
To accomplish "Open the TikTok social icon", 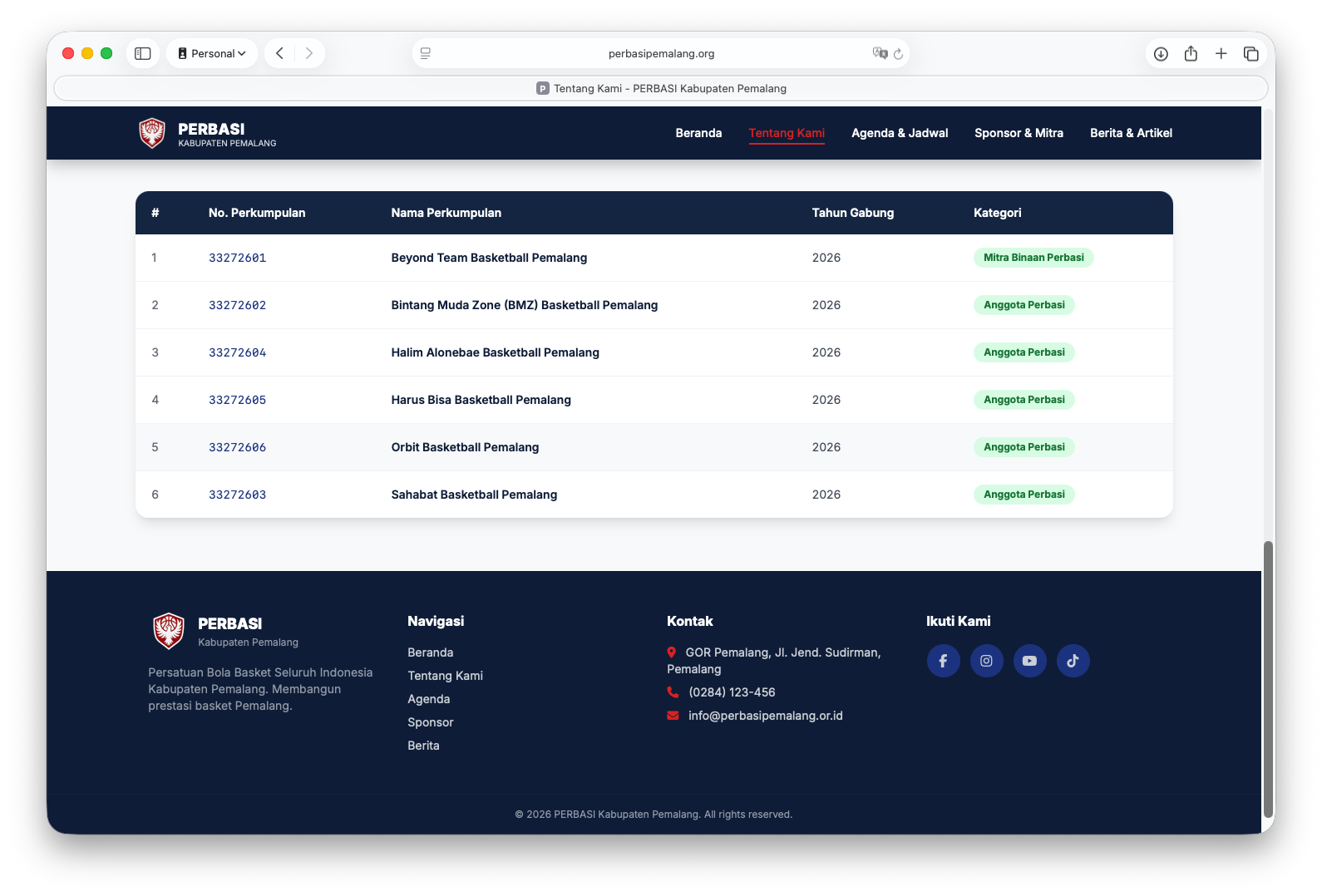I will click(x=1073, y=661).
